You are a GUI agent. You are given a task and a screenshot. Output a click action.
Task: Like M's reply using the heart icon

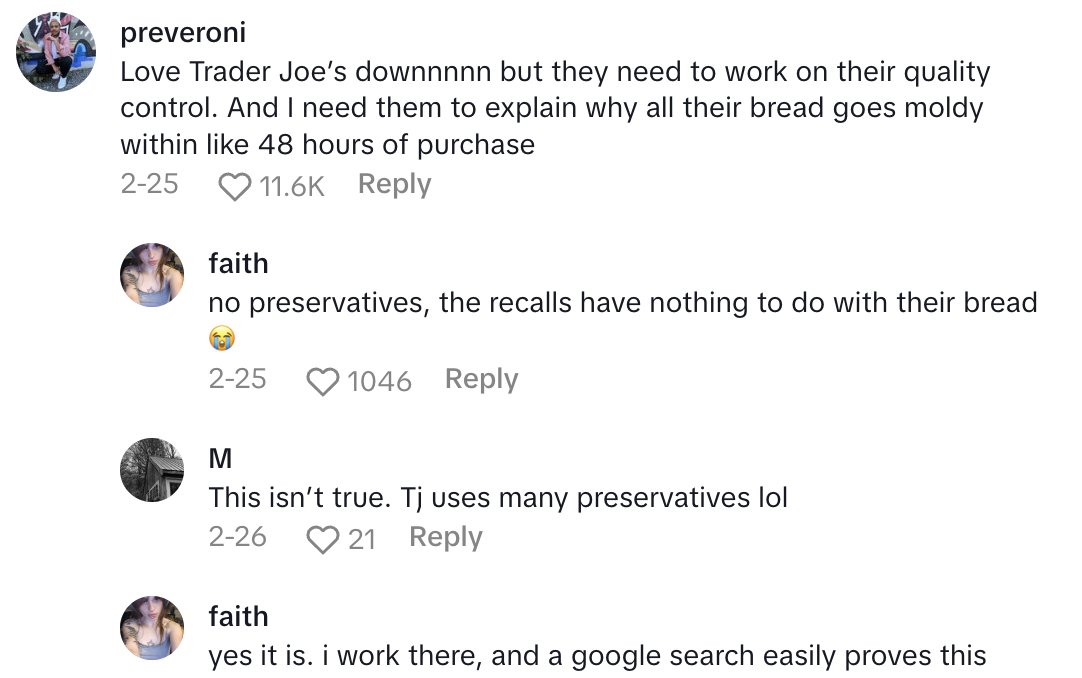click(323, 539)
